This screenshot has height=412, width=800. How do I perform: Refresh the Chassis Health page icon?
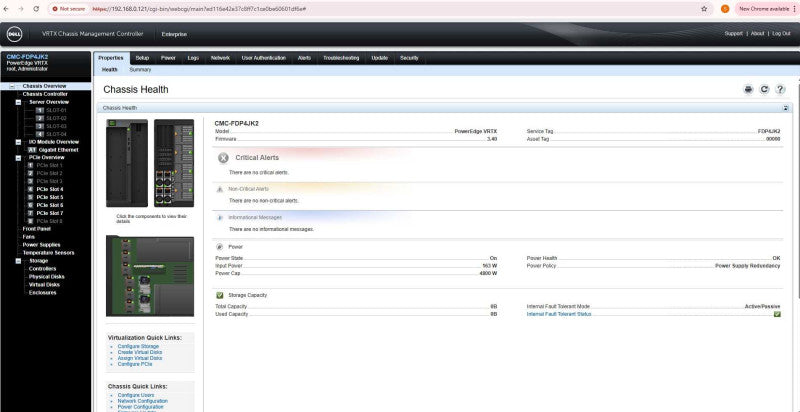click(x=764, y=90)
